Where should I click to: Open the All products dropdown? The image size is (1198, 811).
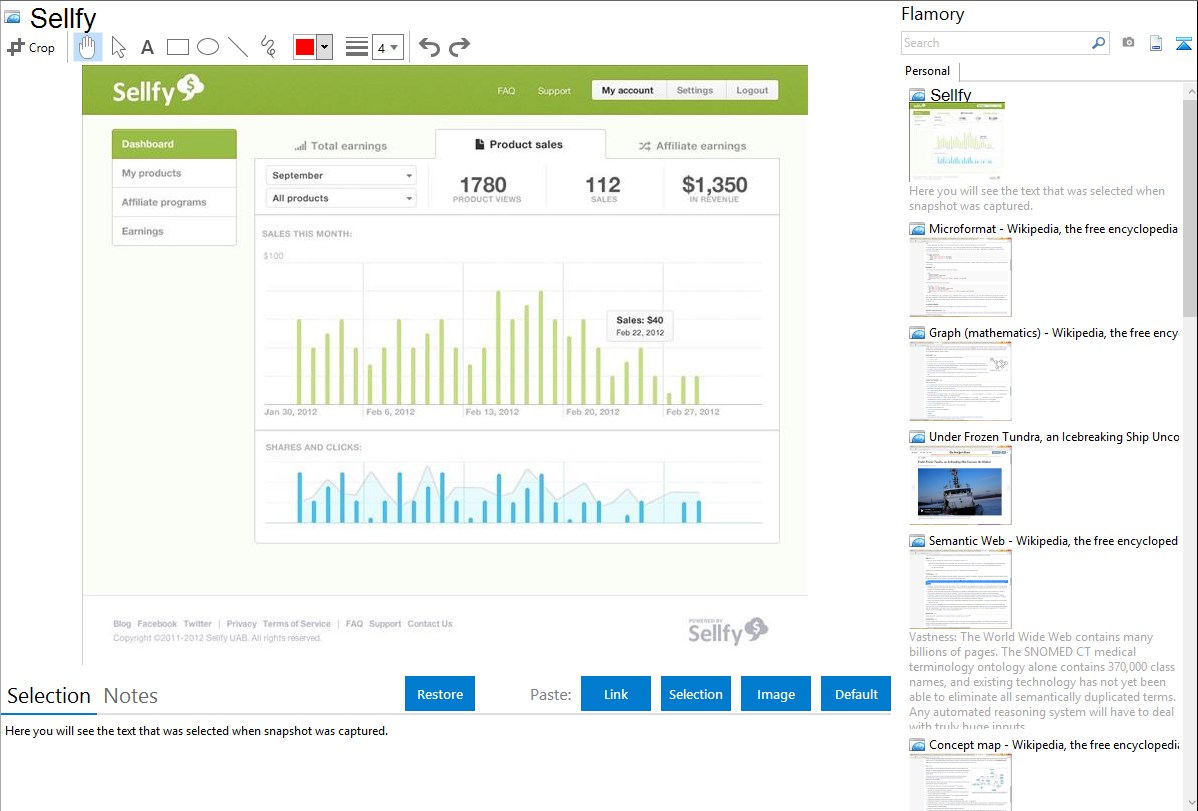click(x=341, y=198)
